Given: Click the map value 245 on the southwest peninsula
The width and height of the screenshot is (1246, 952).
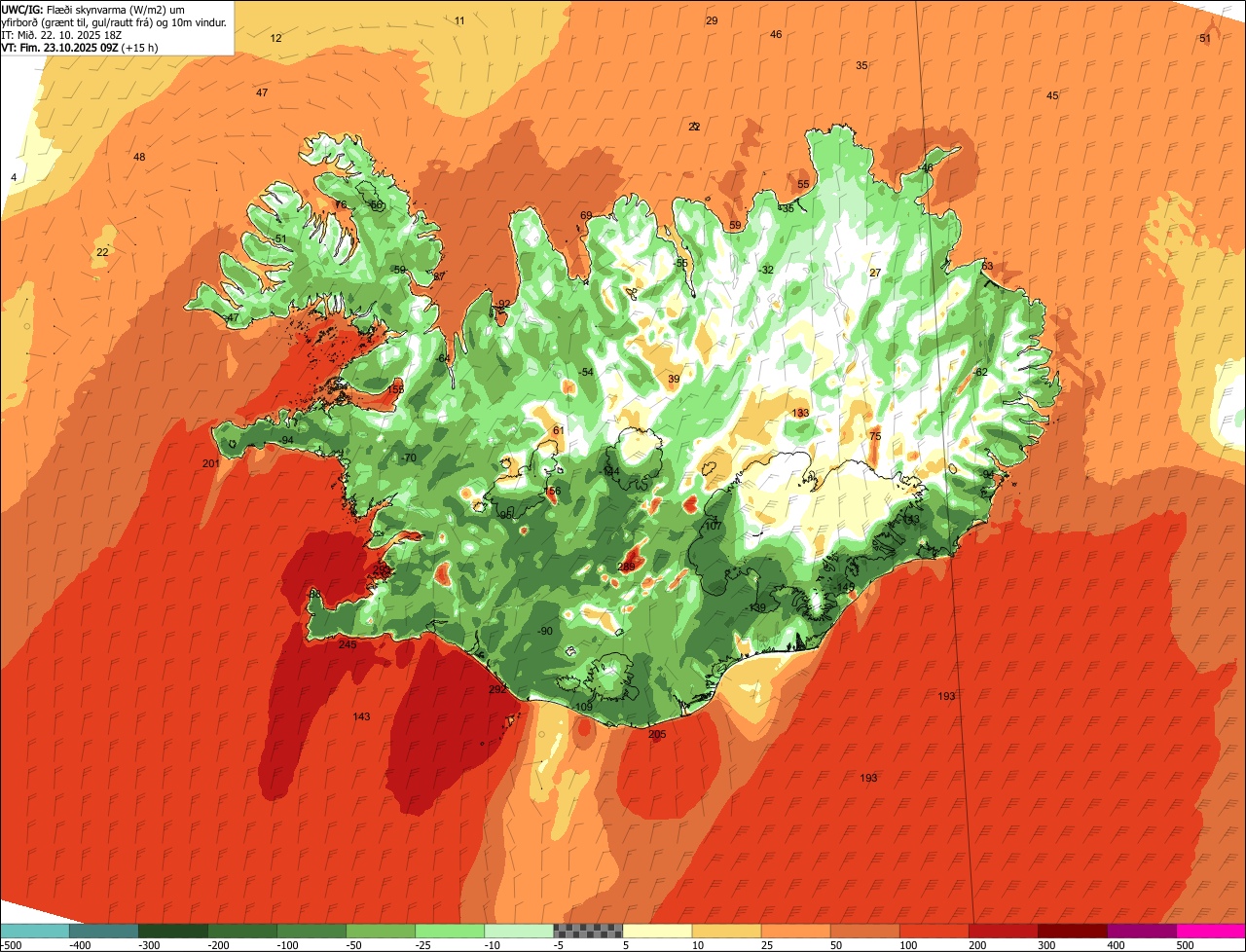Looking at the screenshot, I should tap(348, 645).
